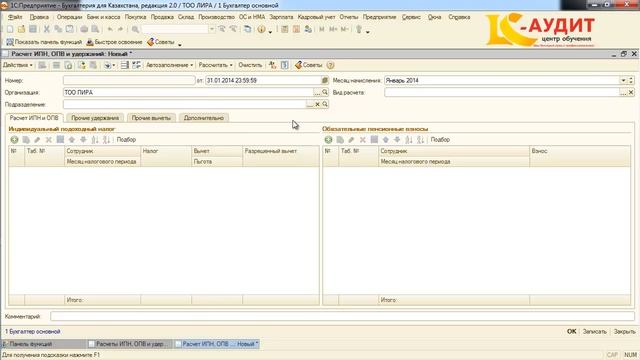Open the Действия dropdown menu
The width and height of the screenshot is (640, 360).
[18, 65]
